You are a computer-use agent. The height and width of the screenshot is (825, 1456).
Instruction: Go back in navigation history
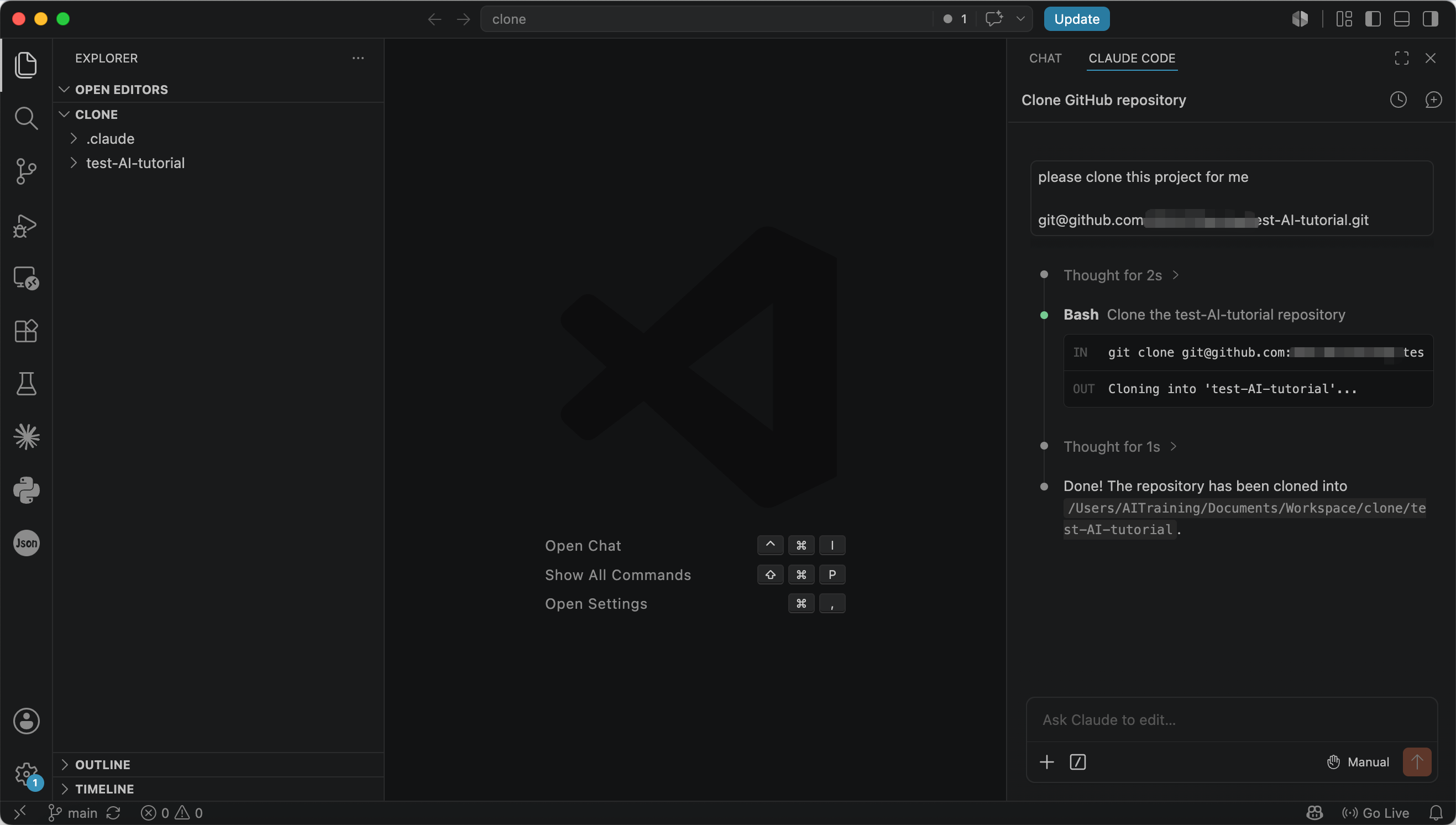click(434, 19)
